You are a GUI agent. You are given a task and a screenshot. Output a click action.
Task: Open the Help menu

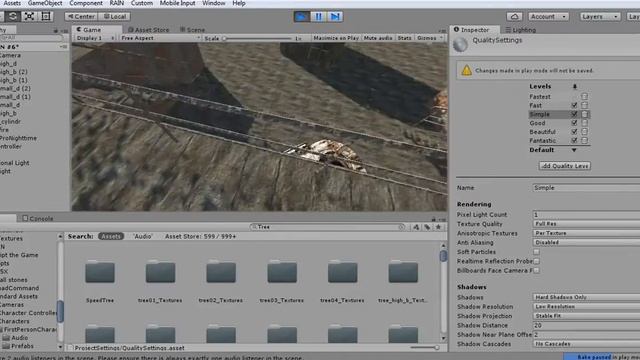pyautogui.click(x=239, y=3)
